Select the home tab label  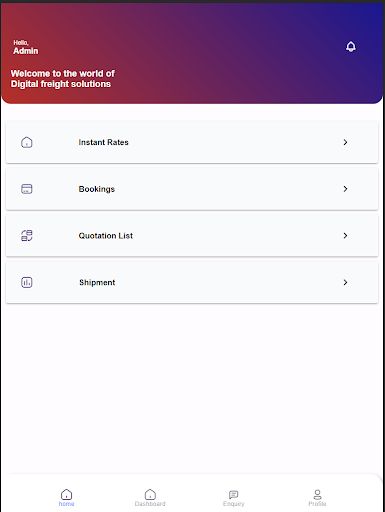coord(66,504)
